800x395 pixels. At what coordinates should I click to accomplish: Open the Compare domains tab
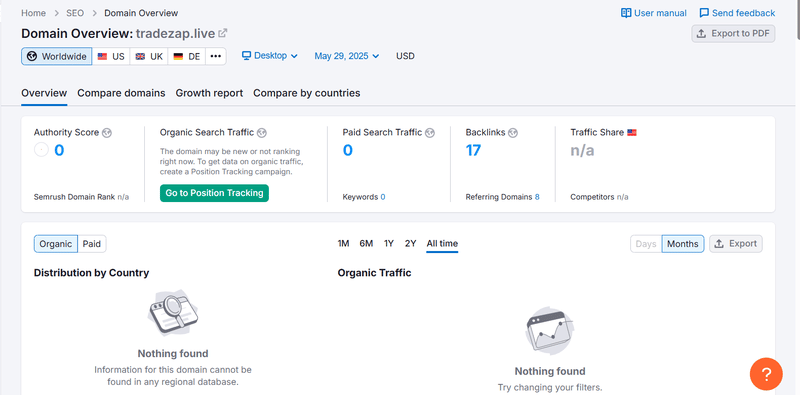[x=121, y=93]
